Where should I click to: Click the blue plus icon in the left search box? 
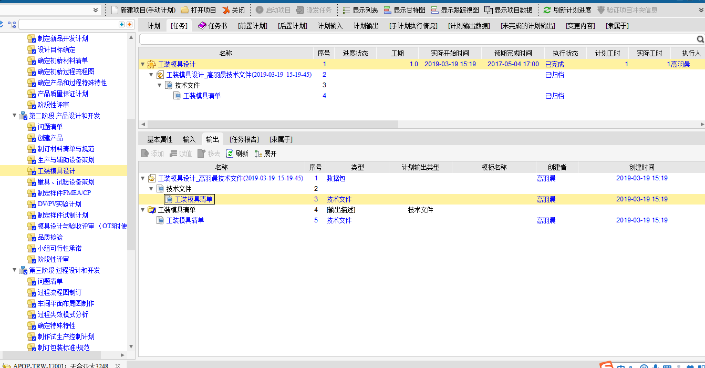[x=121, y=24]
